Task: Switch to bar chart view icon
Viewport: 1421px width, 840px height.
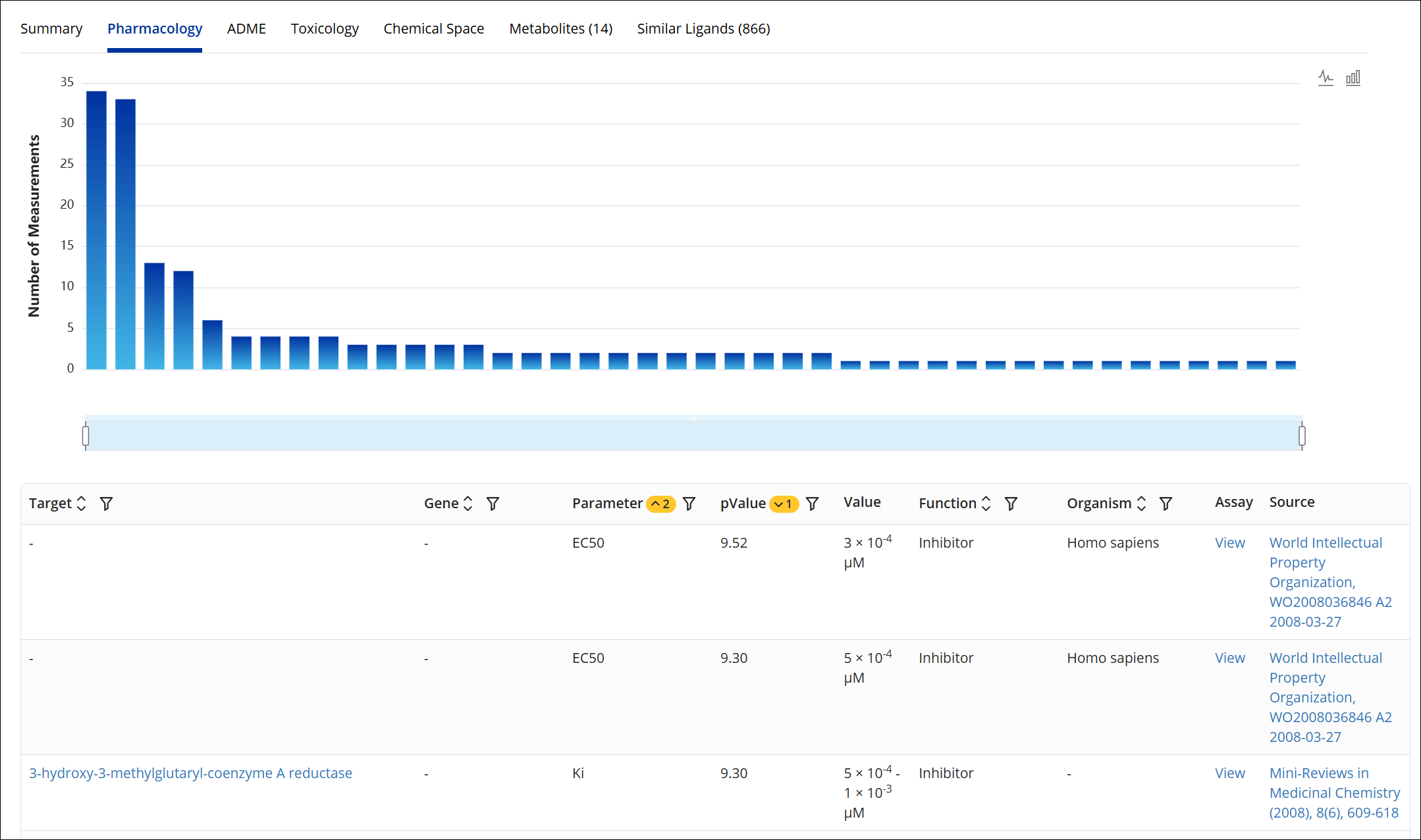Action: tap(1353, 78)
